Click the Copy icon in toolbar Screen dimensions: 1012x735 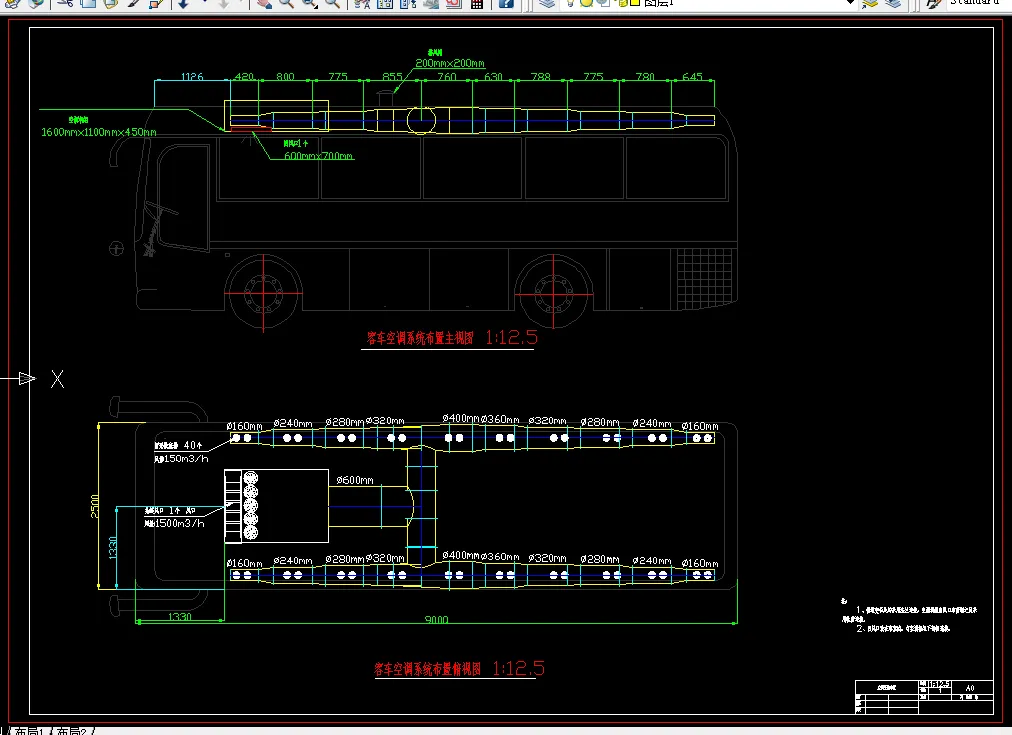click(88, 3)
